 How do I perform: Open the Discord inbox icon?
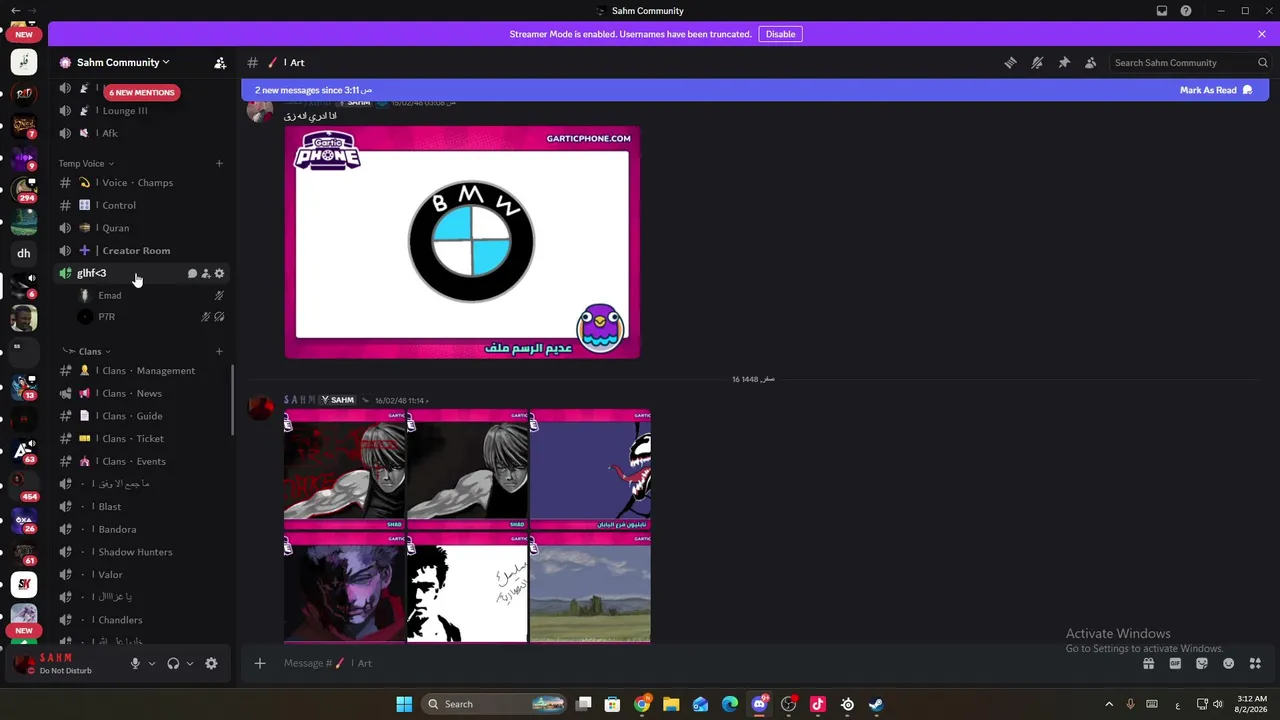coord(1162,11)
